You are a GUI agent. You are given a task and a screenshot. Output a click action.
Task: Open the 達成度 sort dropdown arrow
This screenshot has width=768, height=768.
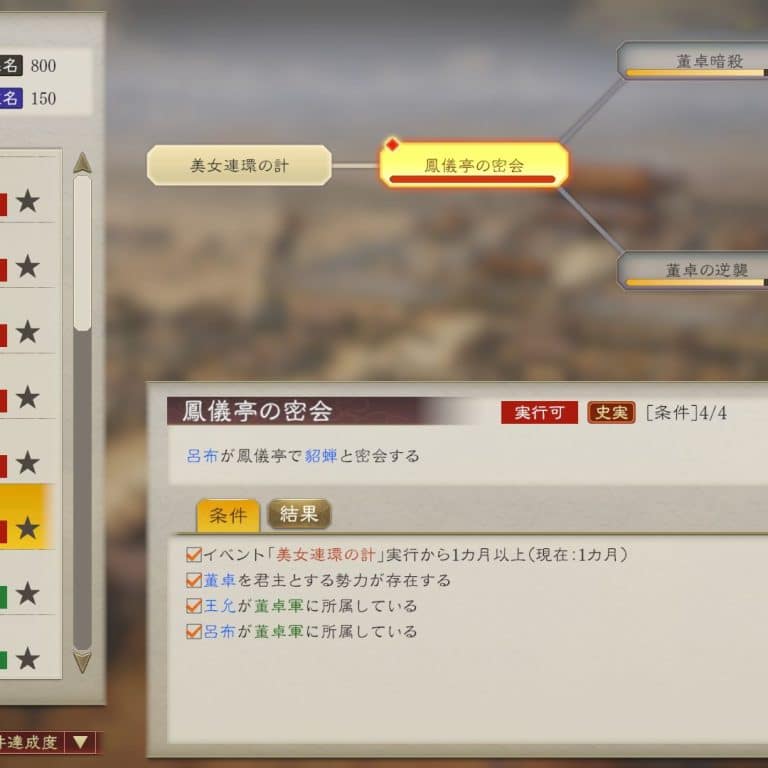[81, 742]
